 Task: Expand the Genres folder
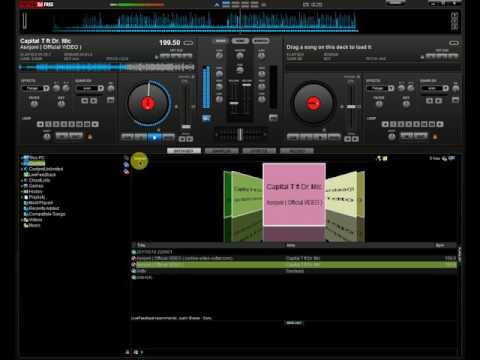tap(22, 186)
